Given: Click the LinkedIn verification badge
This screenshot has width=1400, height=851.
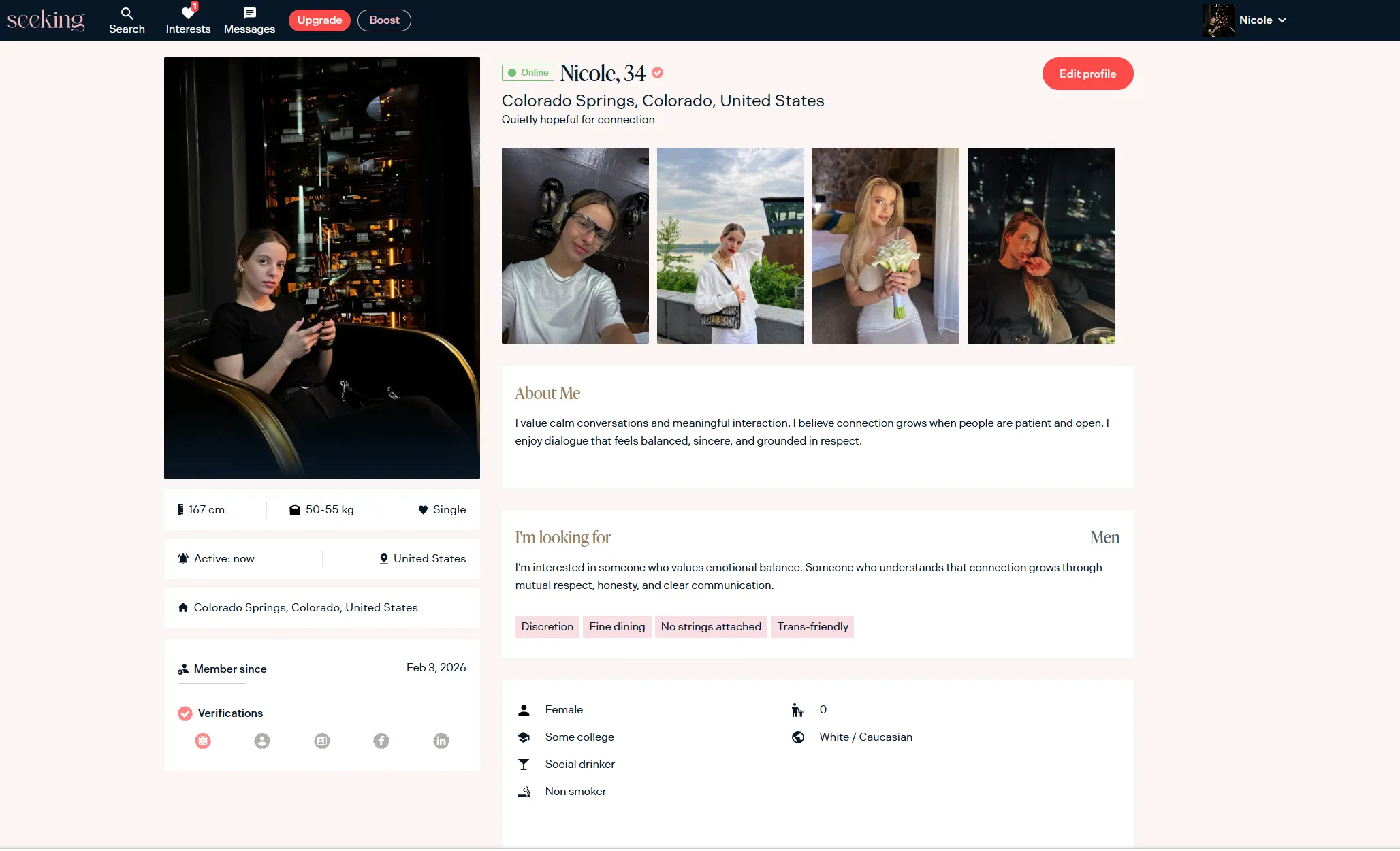Looking at the screenshot, I should click(x=441, y=741).
